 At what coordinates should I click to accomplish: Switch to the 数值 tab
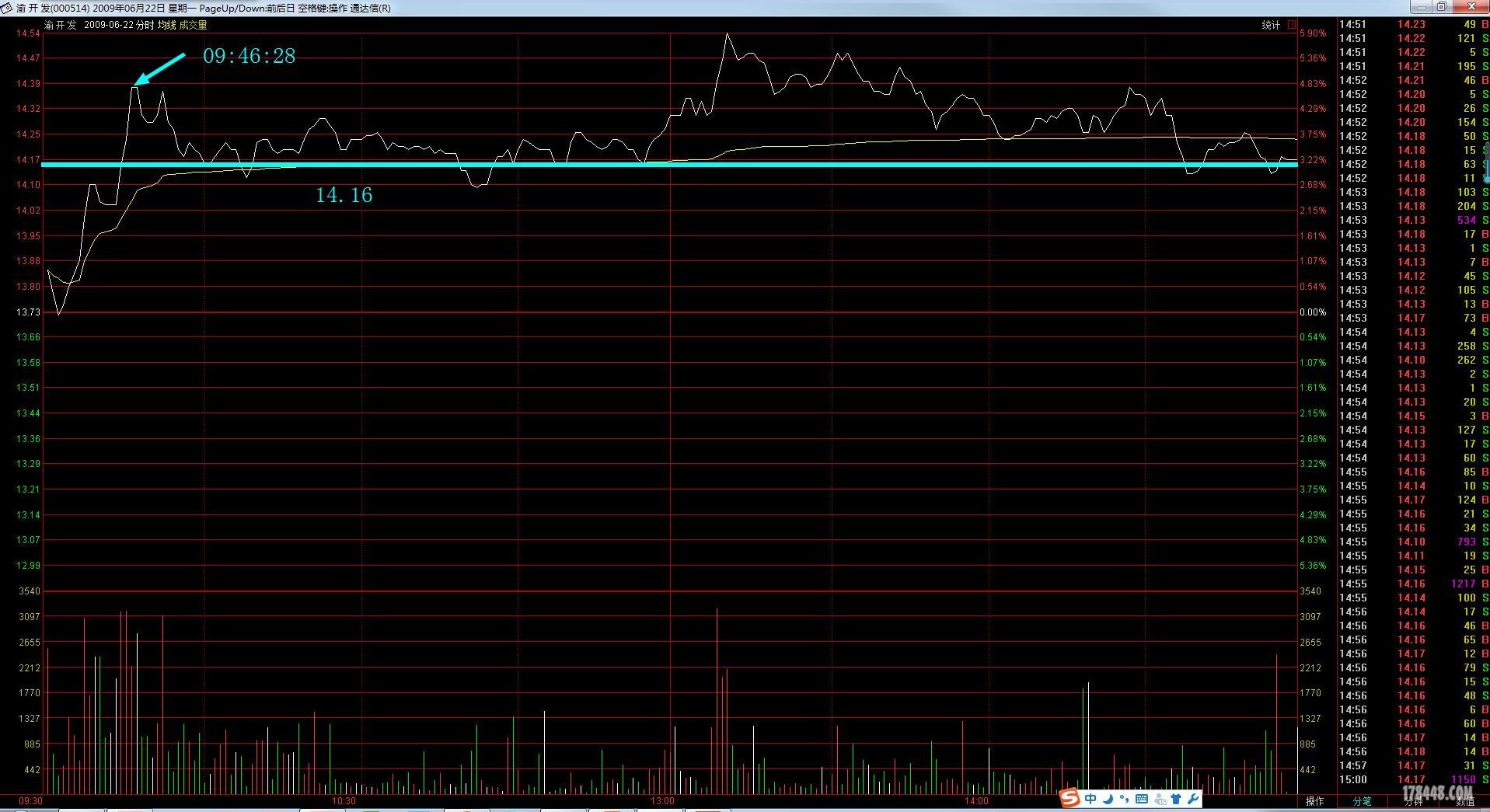click(x=1464, y=801)
